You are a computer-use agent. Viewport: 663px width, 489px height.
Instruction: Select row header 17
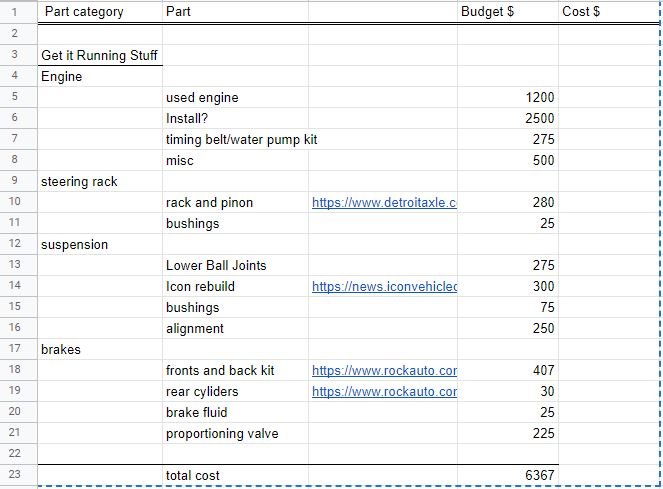[19, 349]
